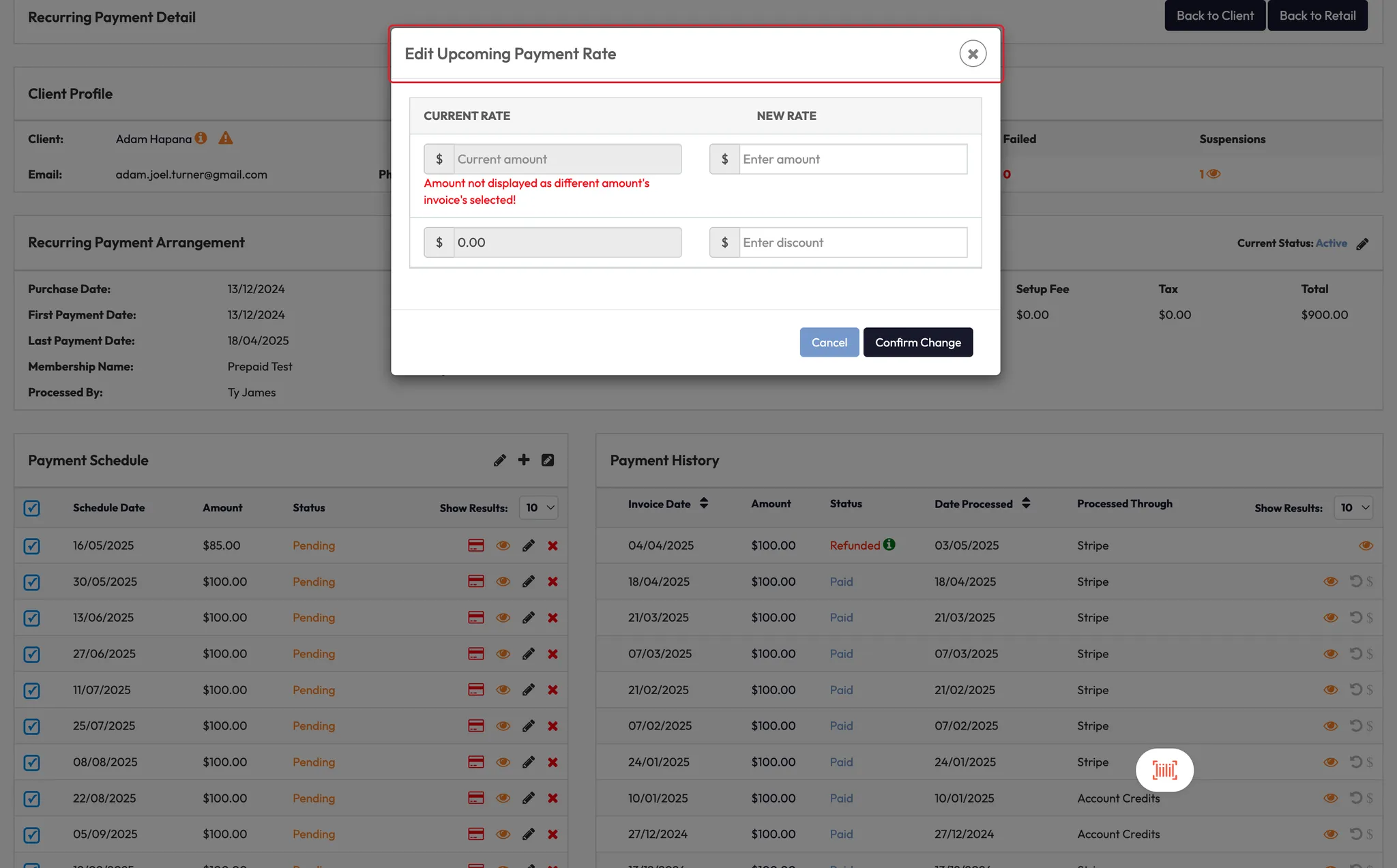The image size is (1397, 868).
Task: View the 11/07/2025 scheduled payment eye icon
Action: (x=503, y=690)
